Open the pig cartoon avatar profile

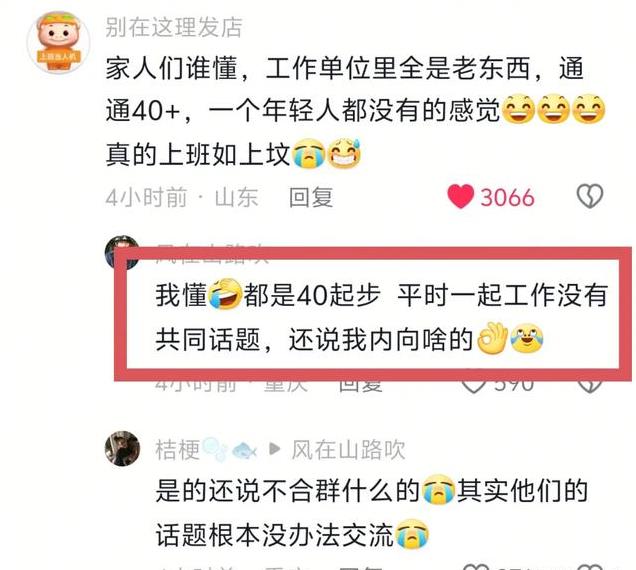point(58,42)
